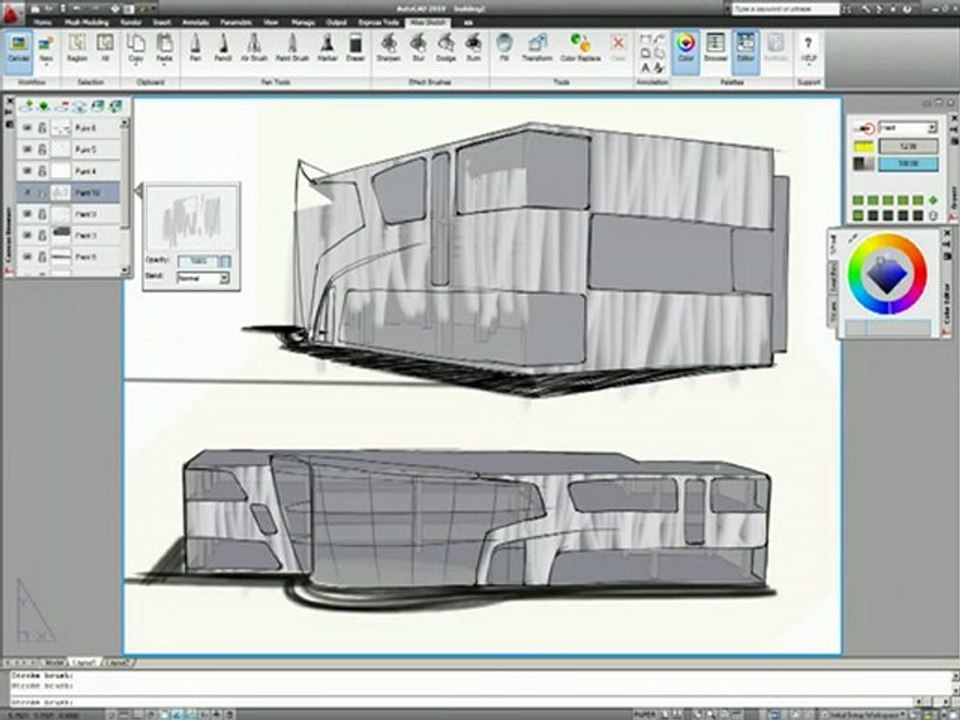Toggle the lock on the Paint 5 layer

(42, 149)
